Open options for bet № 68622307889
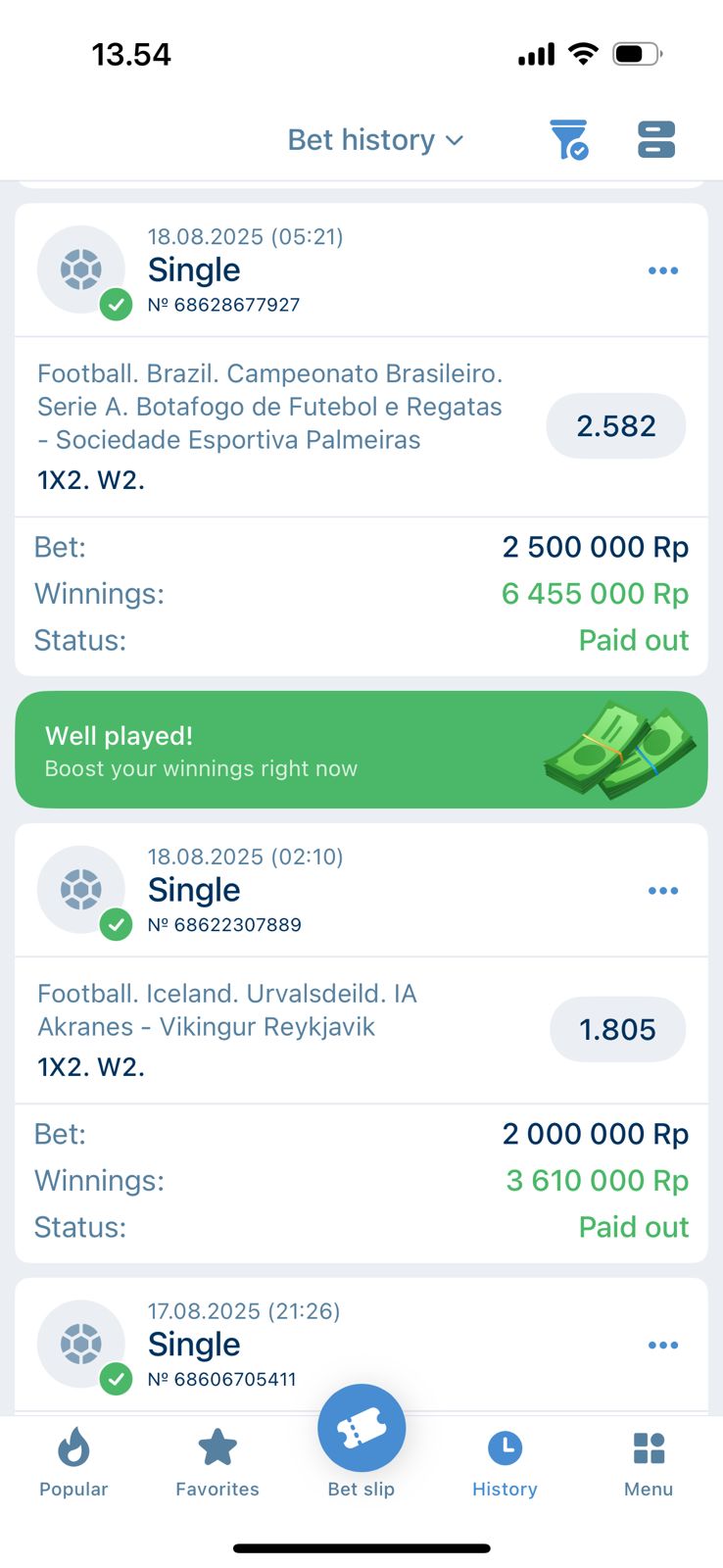The height and width of the screenshot is (1568, 723). point(663,891)
